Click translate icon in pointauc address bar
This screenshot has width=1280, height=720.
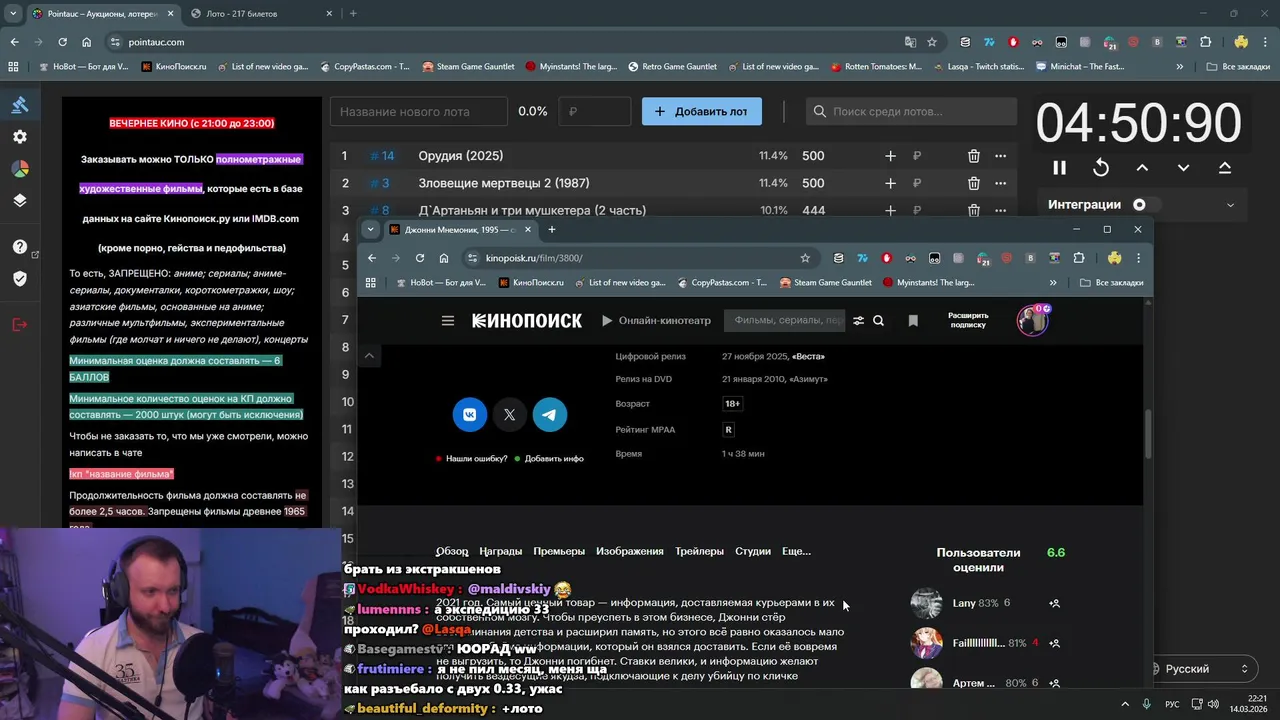pos(910,42)
